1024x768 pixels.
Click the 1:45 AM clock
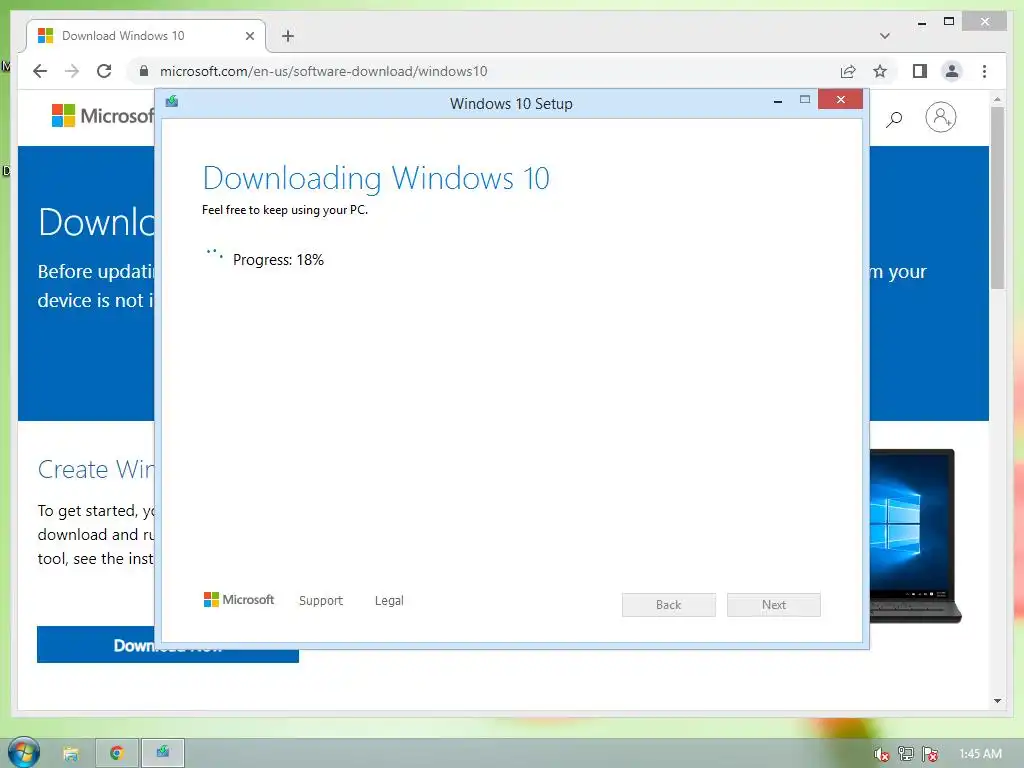[x=980, y=754]
